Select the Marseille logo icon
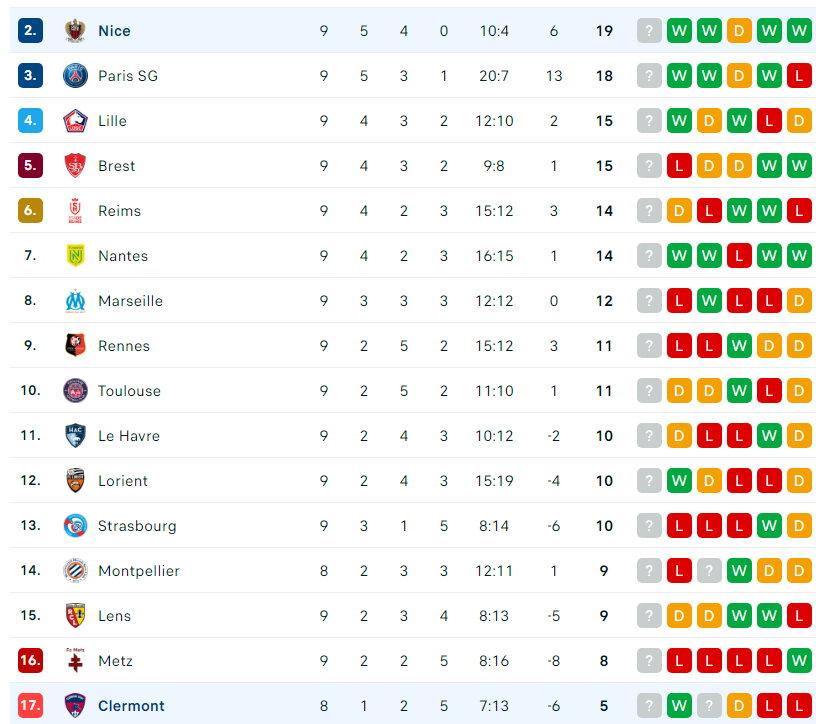This screenshot has height=724, width=816. 75,301
